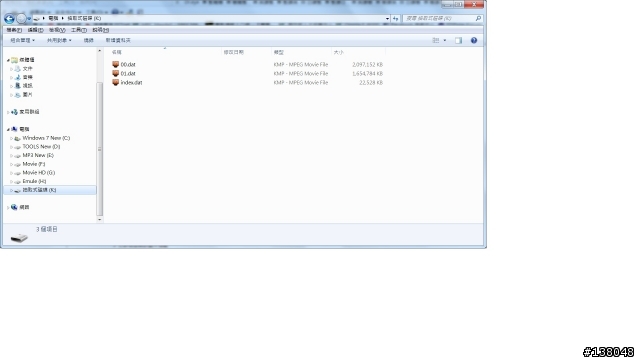640x360 pixels.
Task: Open the Share with dropdown on the toolbar
Action: (59, 40)
